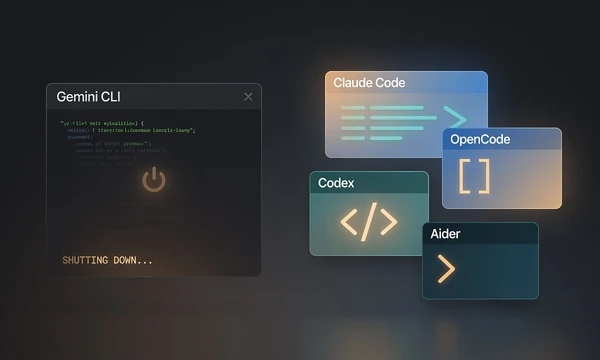This screenshot has height=360, width=600.
Task: Select the Claude Code card title
Action: tap(369, 83)
